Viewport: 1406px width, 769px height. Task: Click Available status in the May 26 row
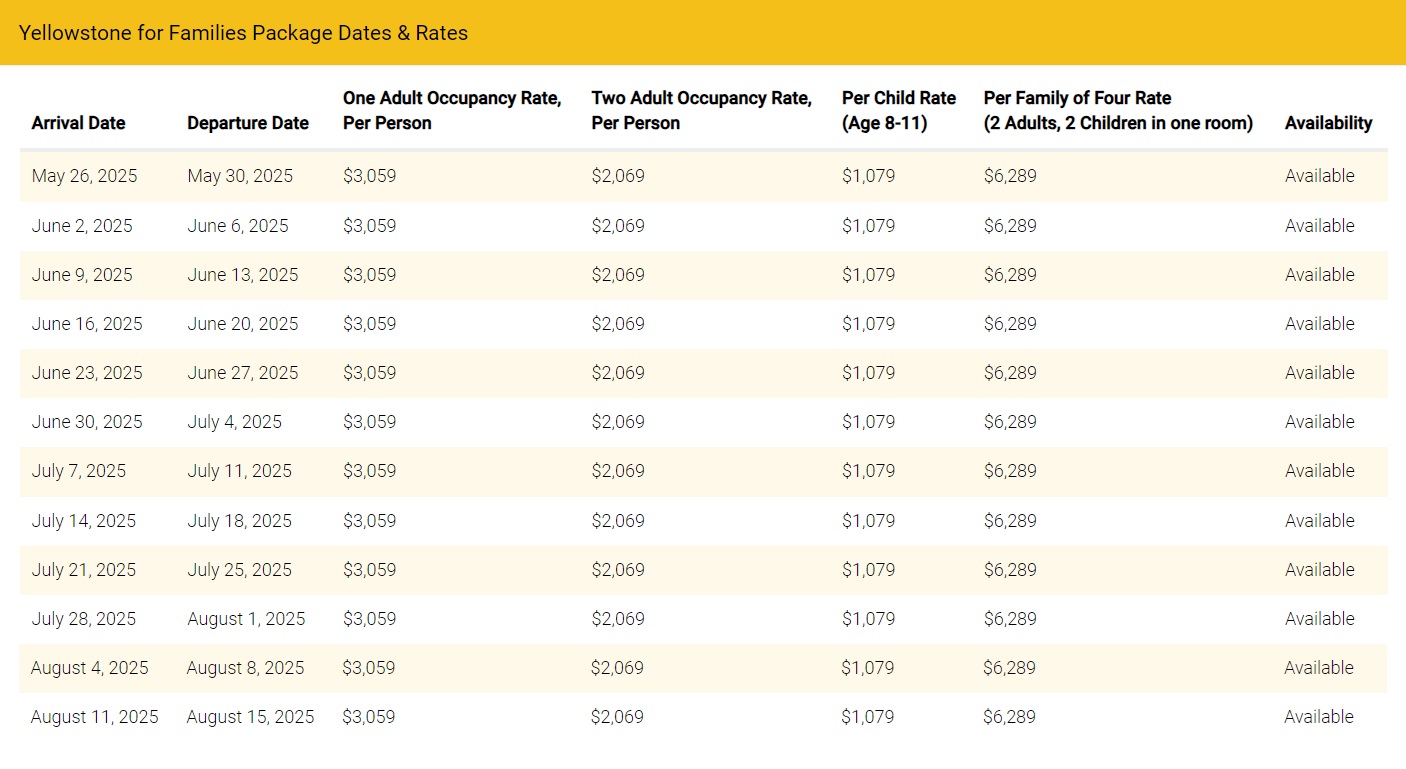click(x=1320, y=176)
